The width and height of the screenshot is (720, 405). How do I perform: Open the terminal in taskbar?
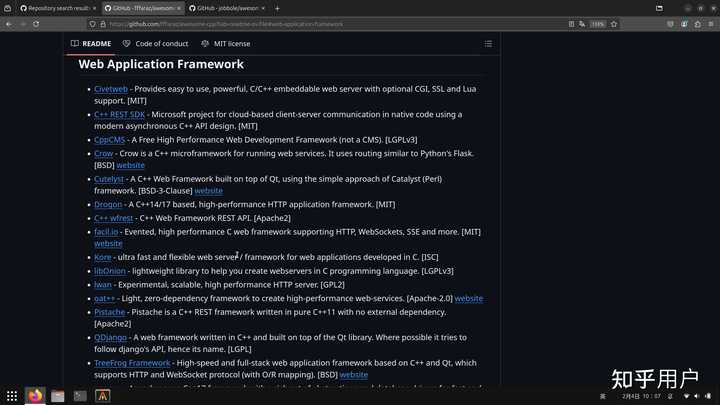(x=80, y=396)
